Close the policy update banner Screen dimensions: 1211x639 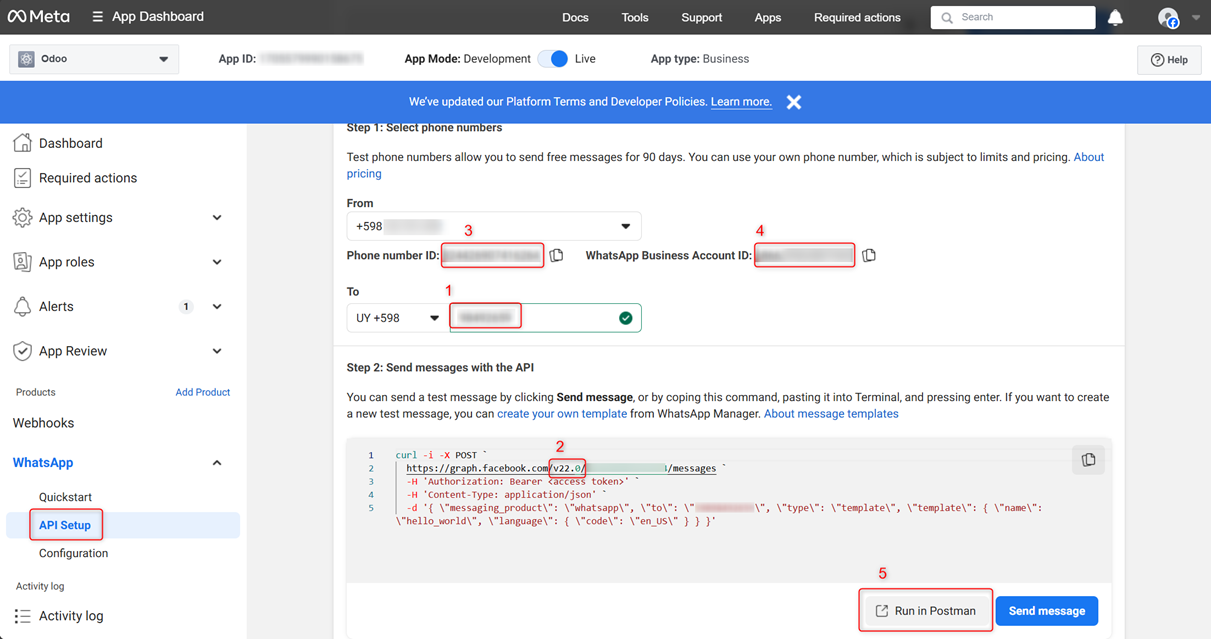[x=793, y=102]
